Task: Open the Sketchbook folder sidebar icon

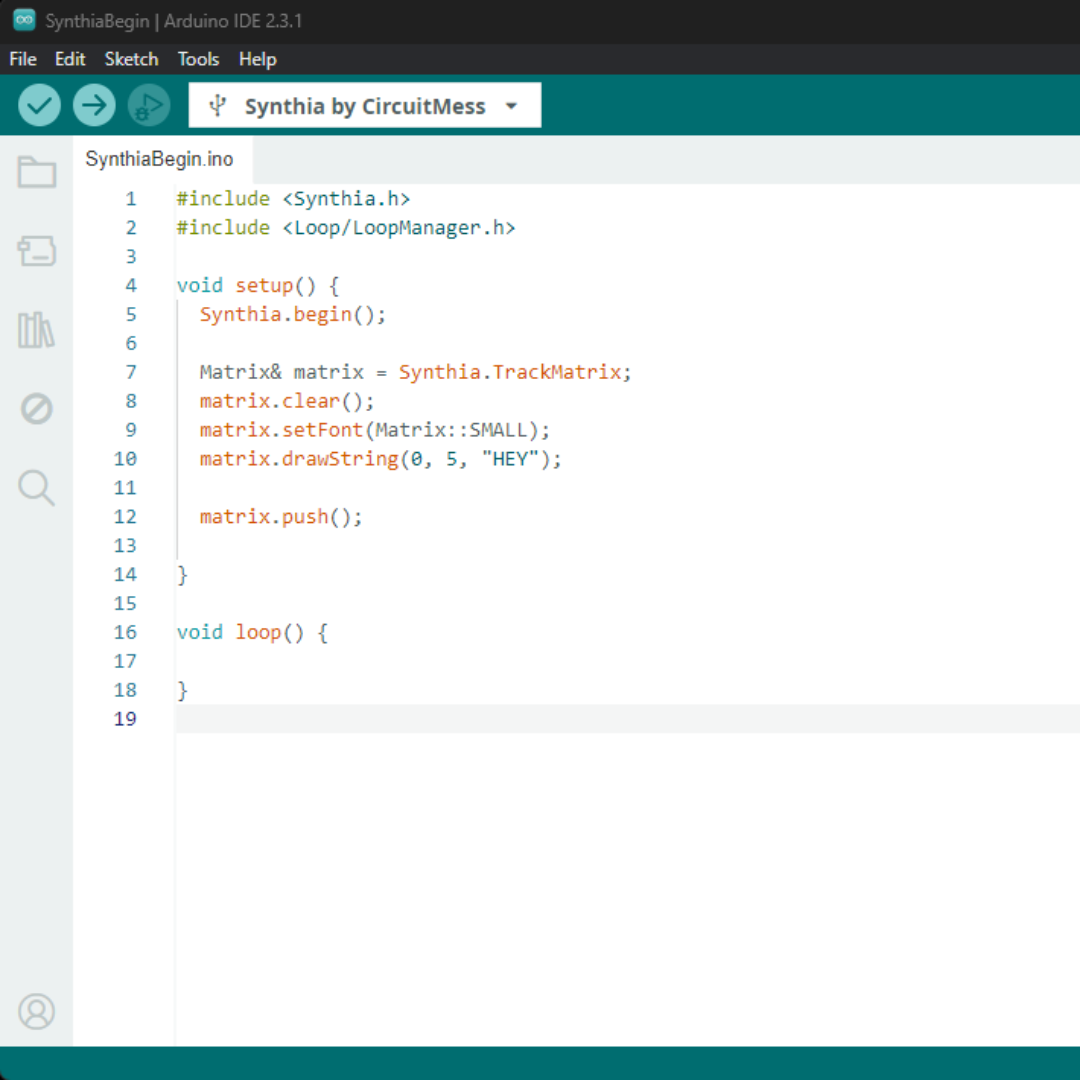Action: 37,172
